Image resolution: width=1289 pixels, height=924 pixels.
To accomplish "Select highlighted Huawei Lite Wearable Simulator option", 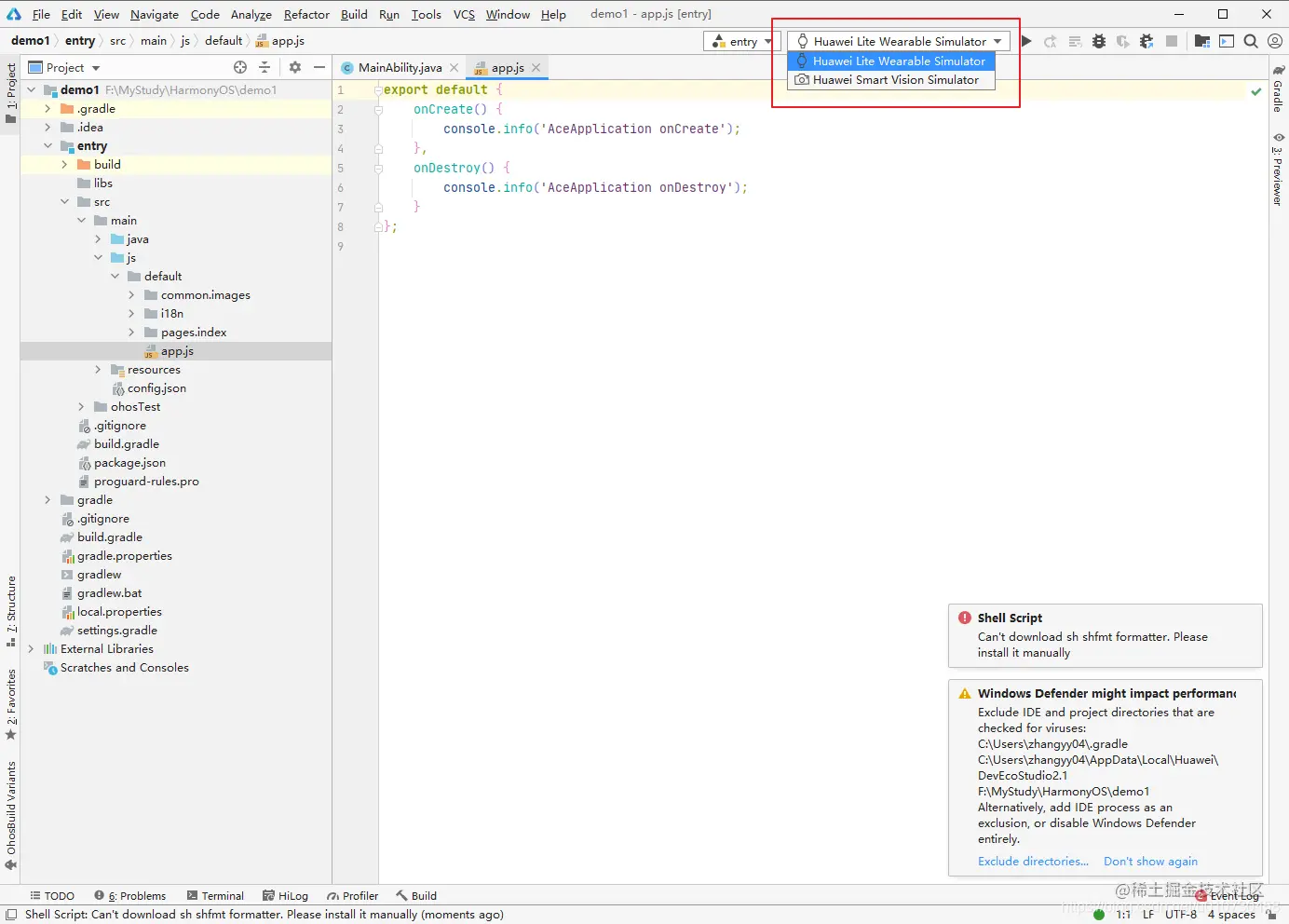I will [x=891, y=61].
